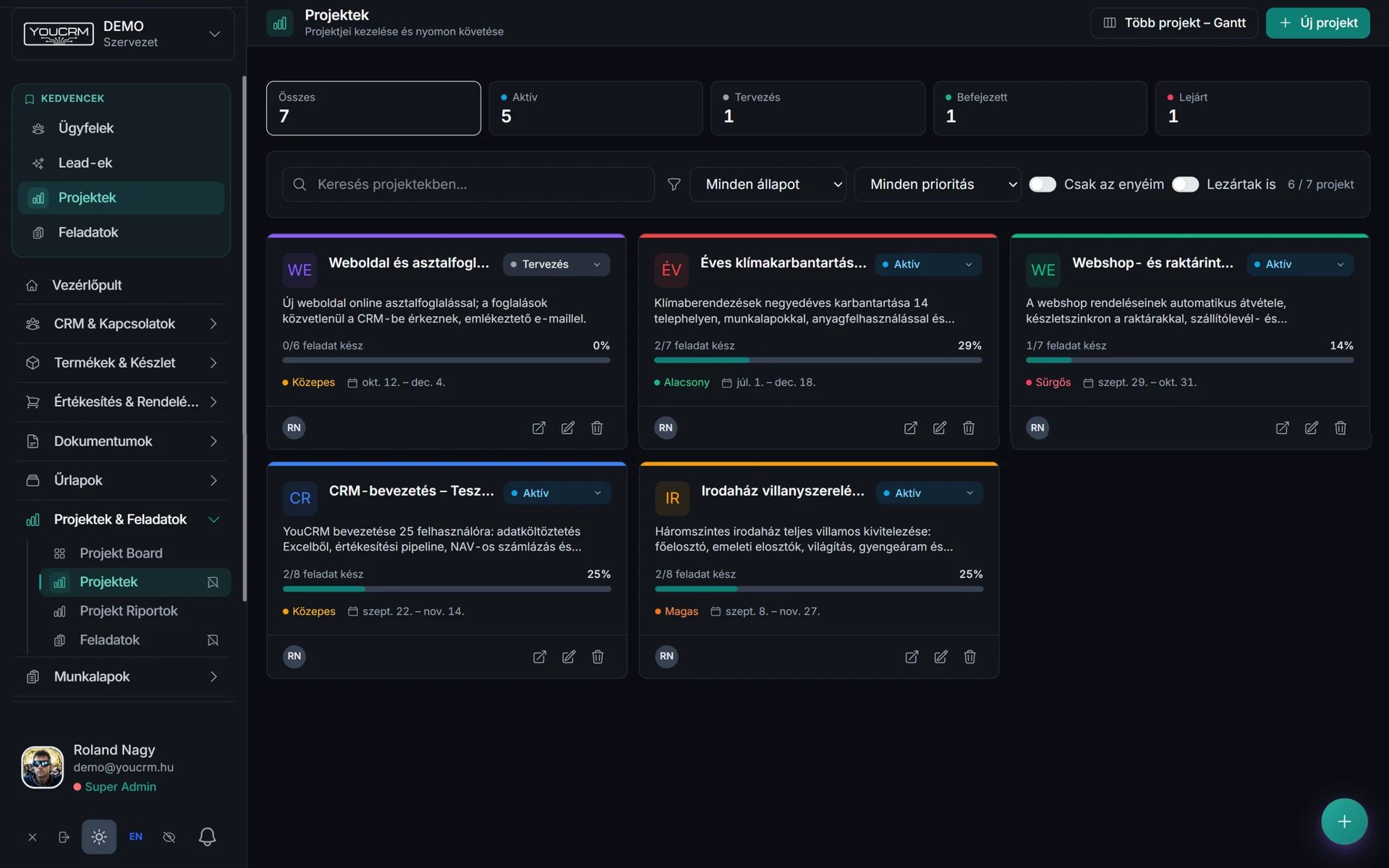1389x868 pixels.
Task: Open Lead-ek in favorites
Action: (121, 163)
